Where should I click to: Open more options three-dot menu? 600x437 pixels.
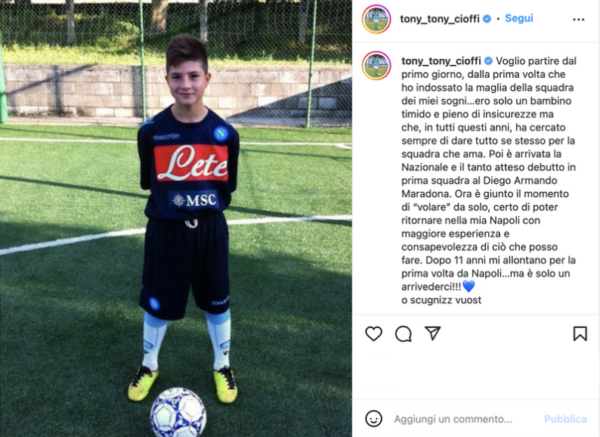(x=579, y=20)
